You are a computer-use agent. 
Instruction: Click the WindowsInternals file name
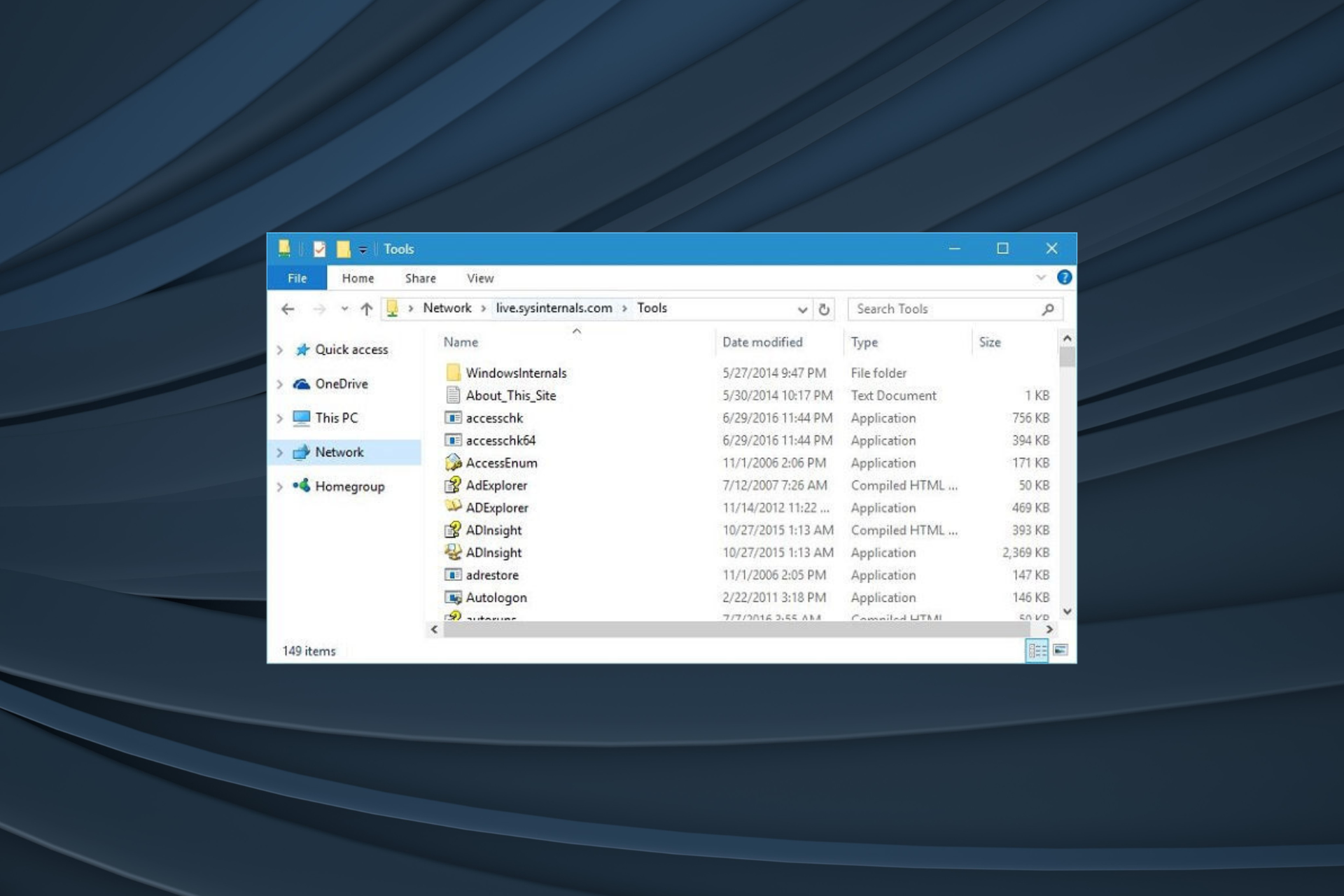(x=516, y=373)
